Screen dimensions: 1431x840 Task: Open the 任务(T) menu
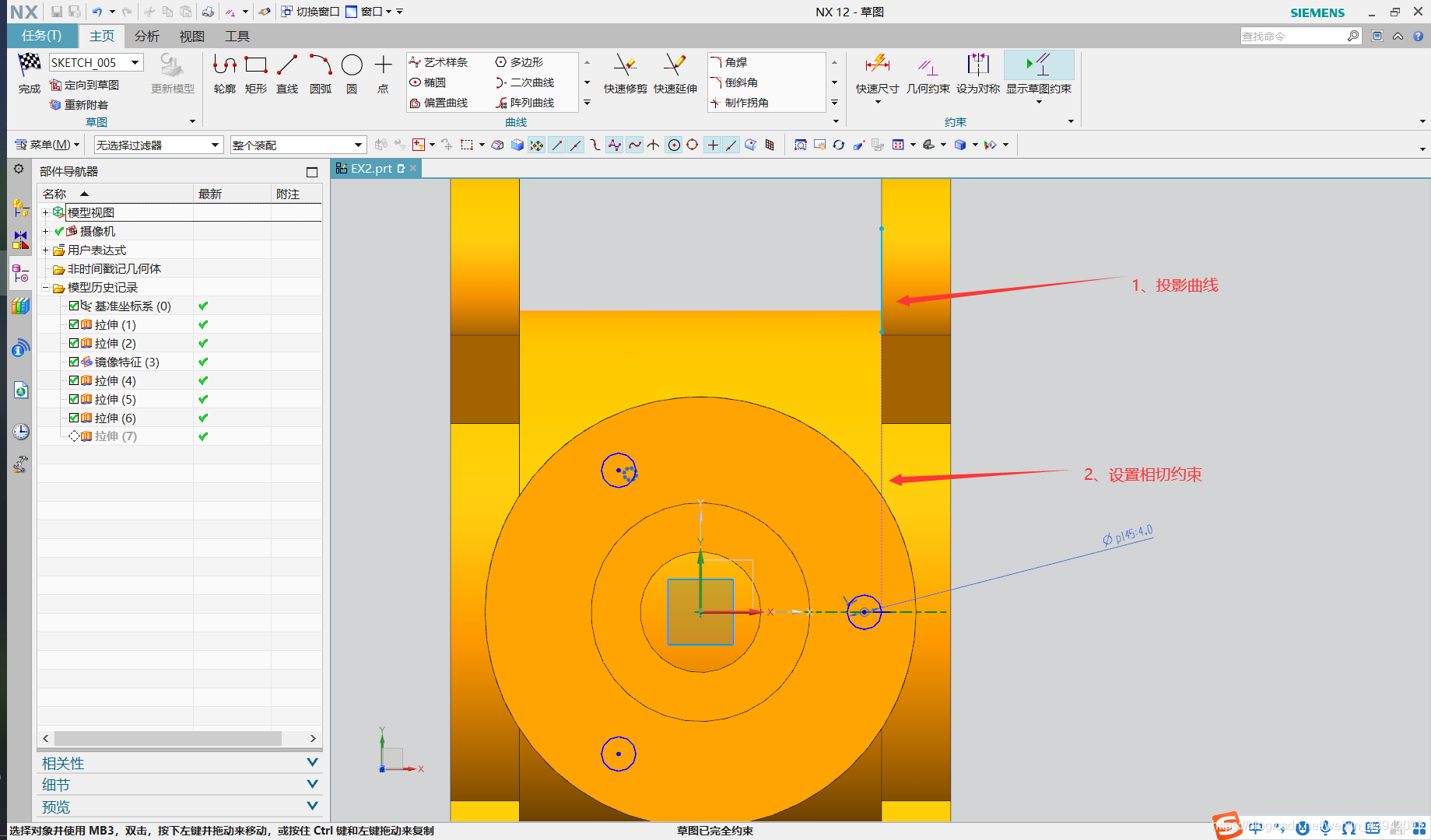pos(42,36)
